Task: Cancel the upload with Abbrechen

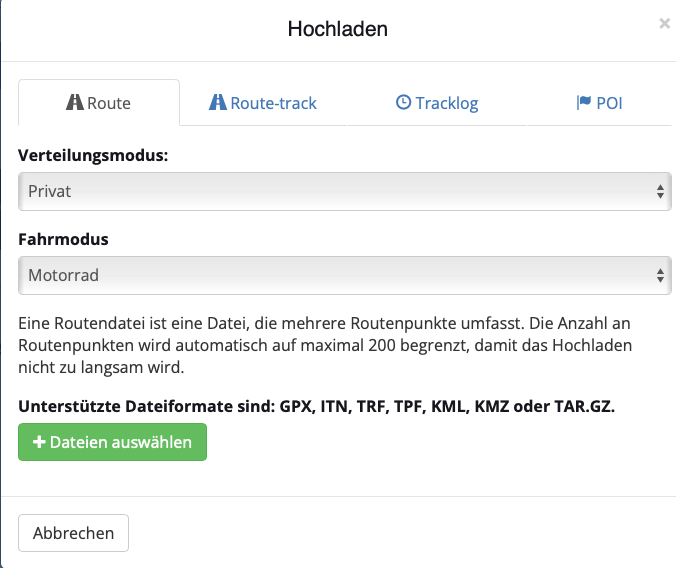Action: 74,533
